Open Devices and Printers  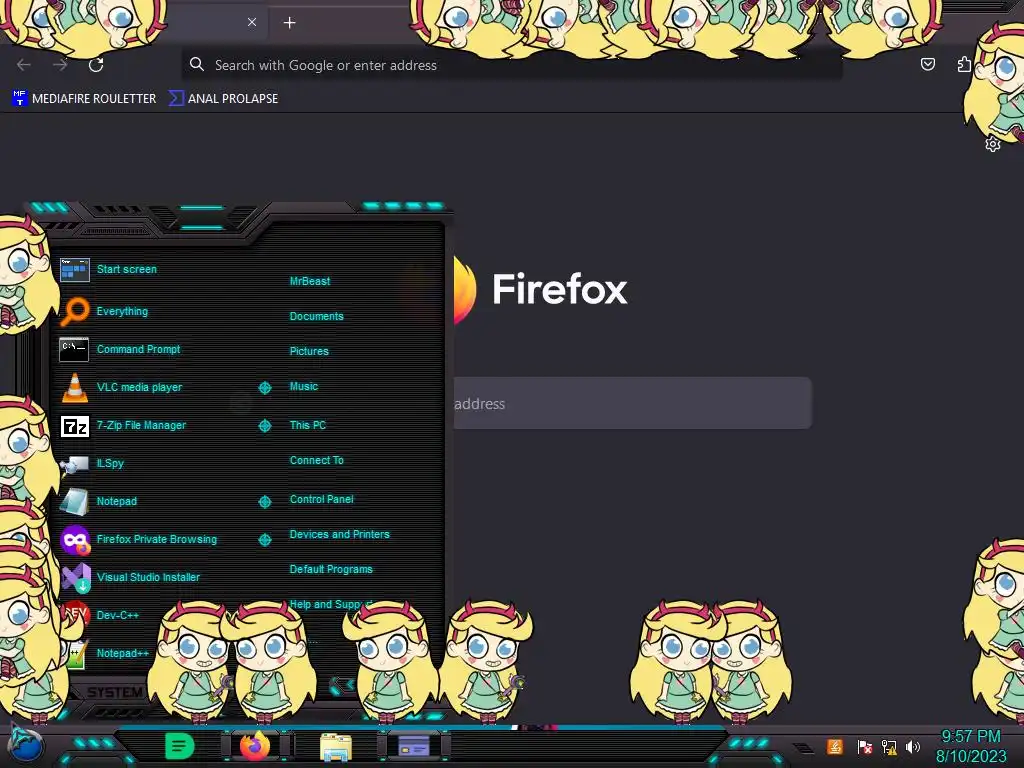pyautogui.click(x=340, y=534)
